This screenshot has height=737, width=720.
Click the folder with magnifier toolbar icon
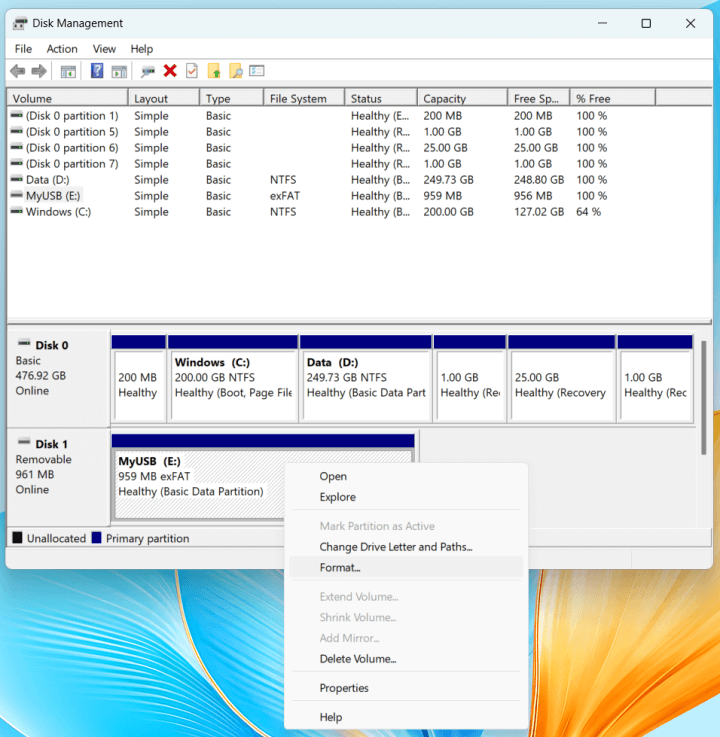pos(236,71)
